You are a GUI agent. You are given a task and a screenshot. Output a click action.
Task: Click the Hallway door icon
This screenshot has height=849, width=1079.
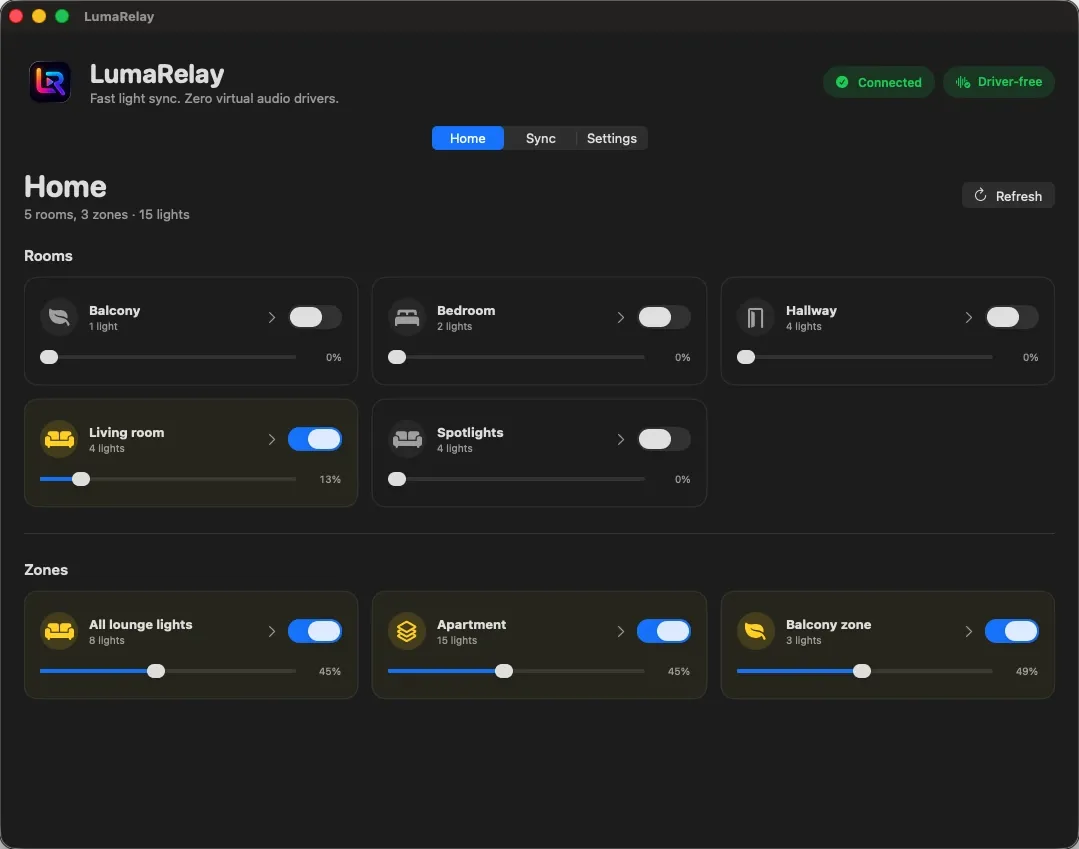[x=756, y=317]
